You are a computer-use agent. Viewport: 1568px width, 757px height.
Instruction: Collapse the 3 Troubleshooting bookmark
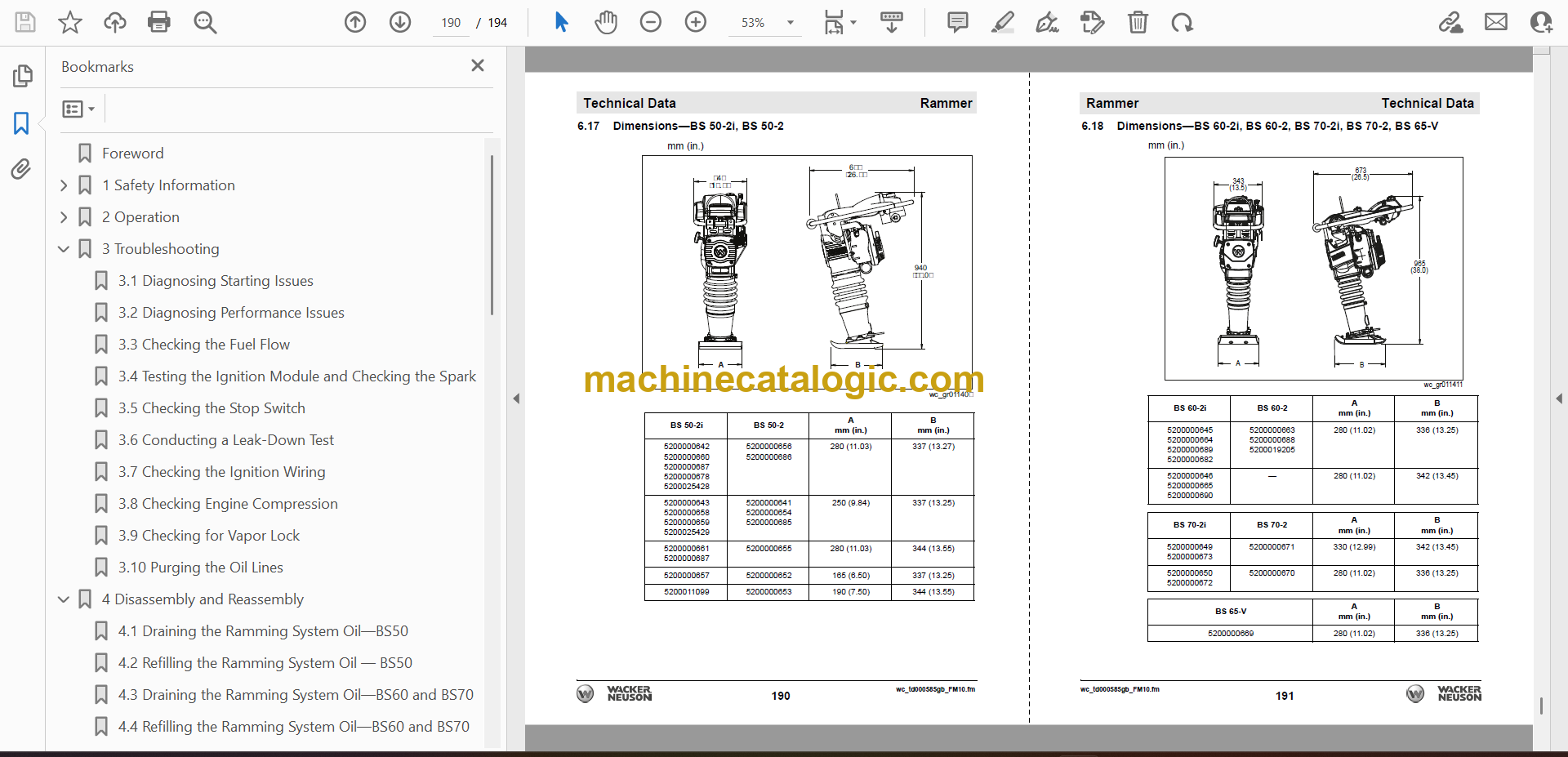point(64,249)
